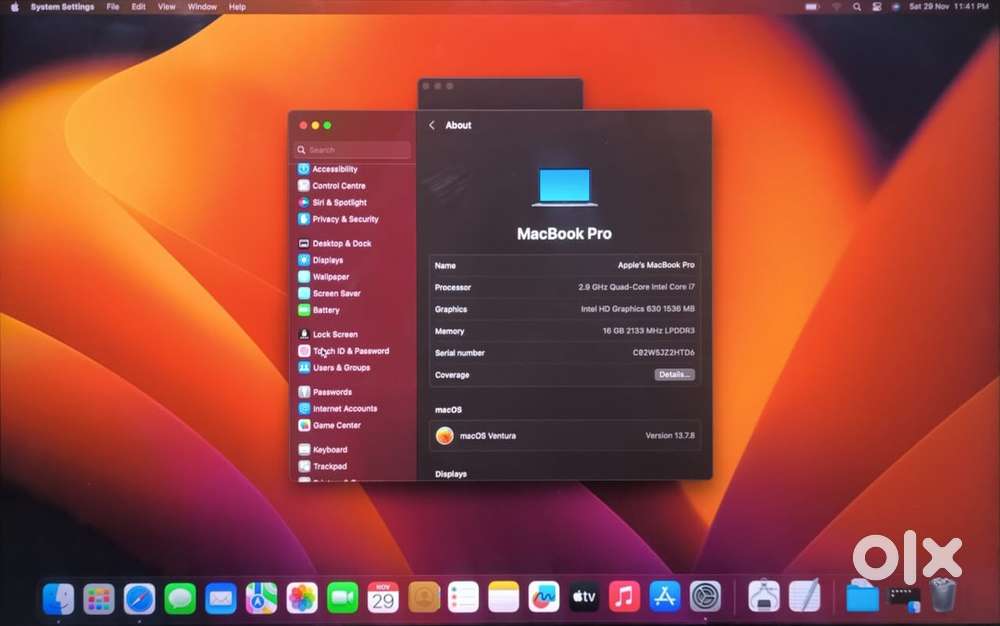Screen dimensions: 1000x626
Task: Open Siri & Spotlight settings
Action: pyautogui.click(x=339, y=202)
